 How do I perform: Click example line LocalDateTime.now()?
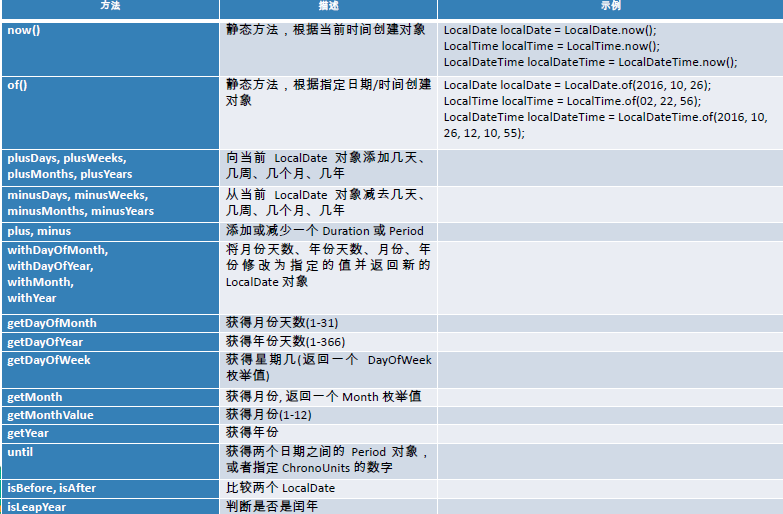[x=590, y=62]
